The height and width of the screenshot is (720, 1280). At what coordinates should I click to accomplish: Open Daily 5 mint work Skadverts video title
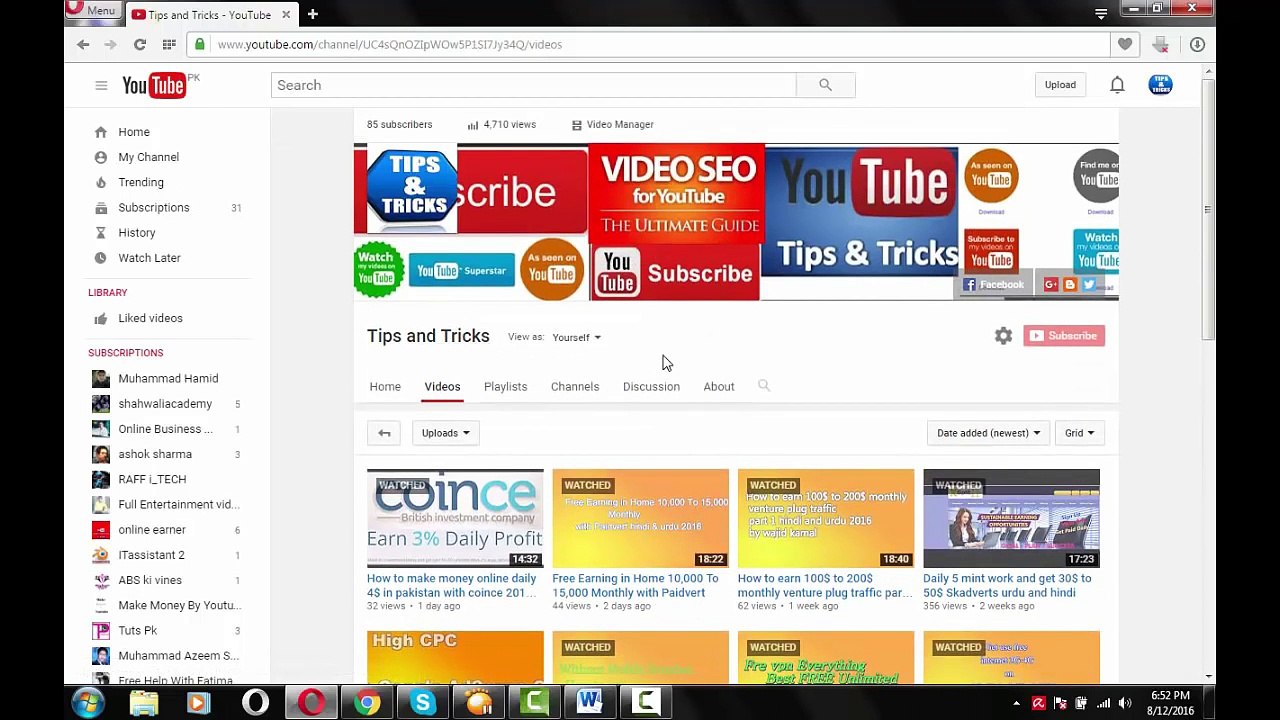point(1007,585)
